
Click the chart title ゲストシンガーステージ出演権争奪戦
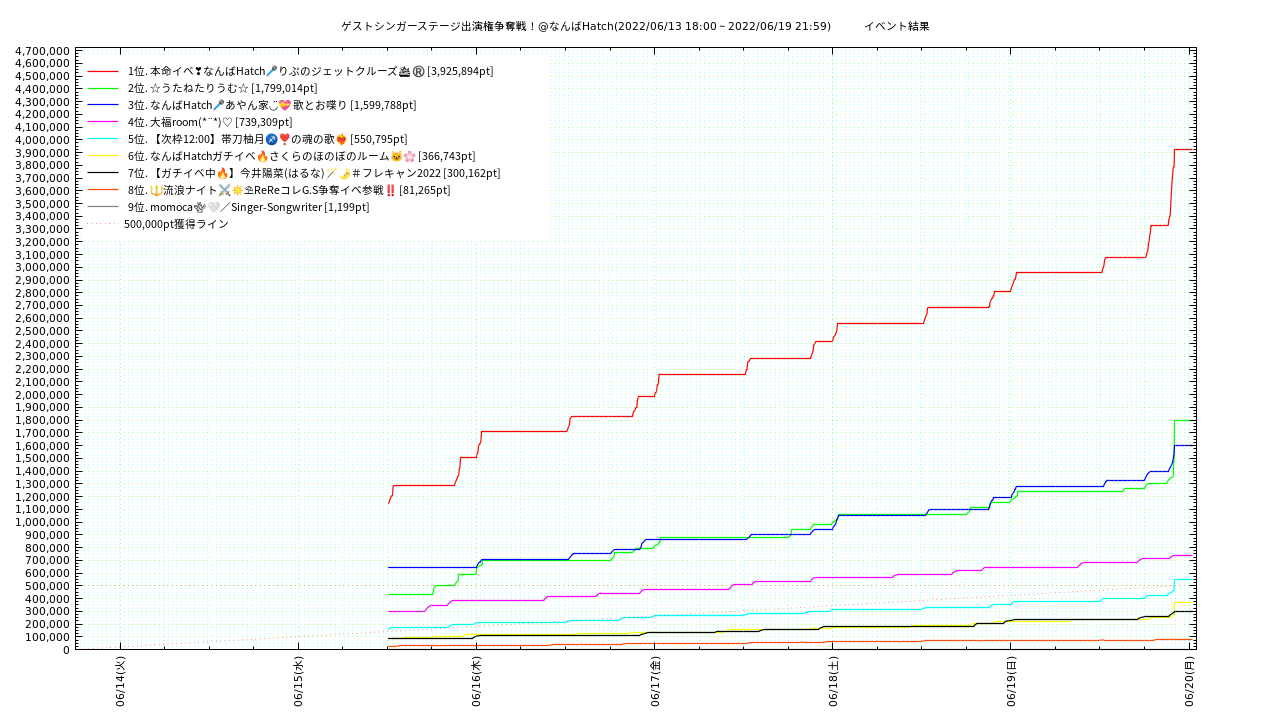point(585,26)
